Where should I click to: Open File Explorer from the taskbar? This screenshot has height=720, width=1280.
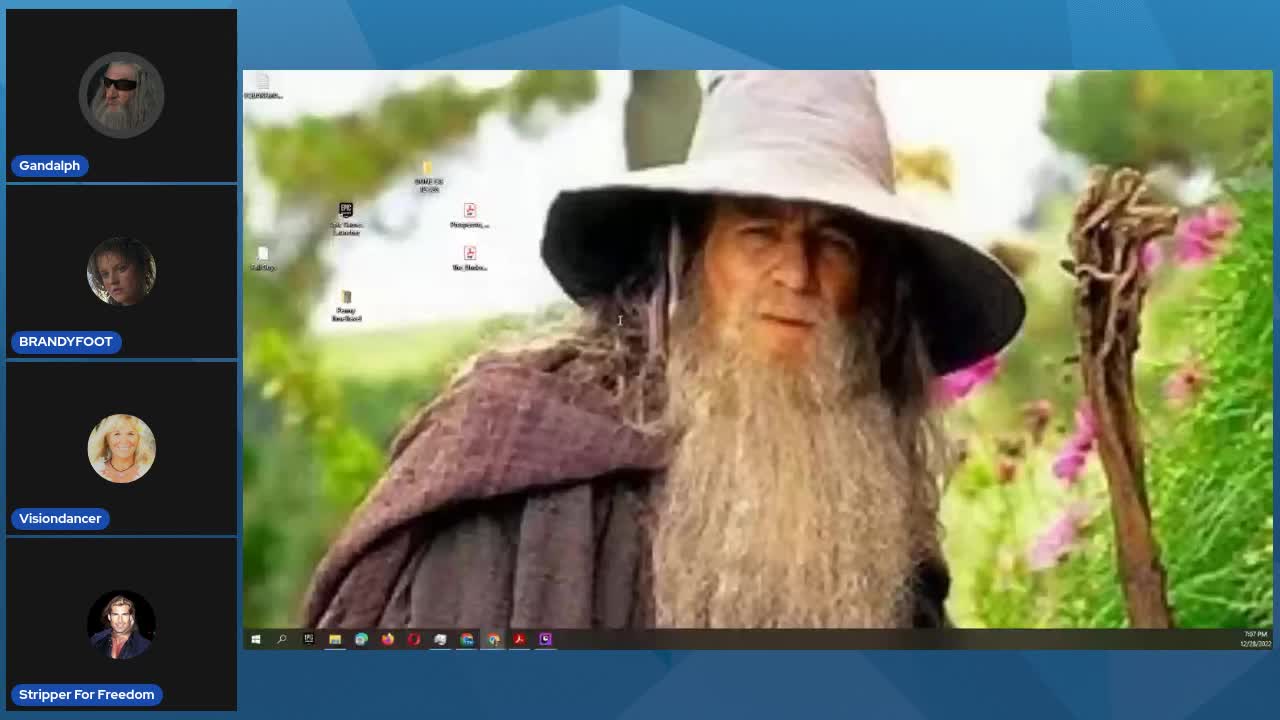point(335,639)
